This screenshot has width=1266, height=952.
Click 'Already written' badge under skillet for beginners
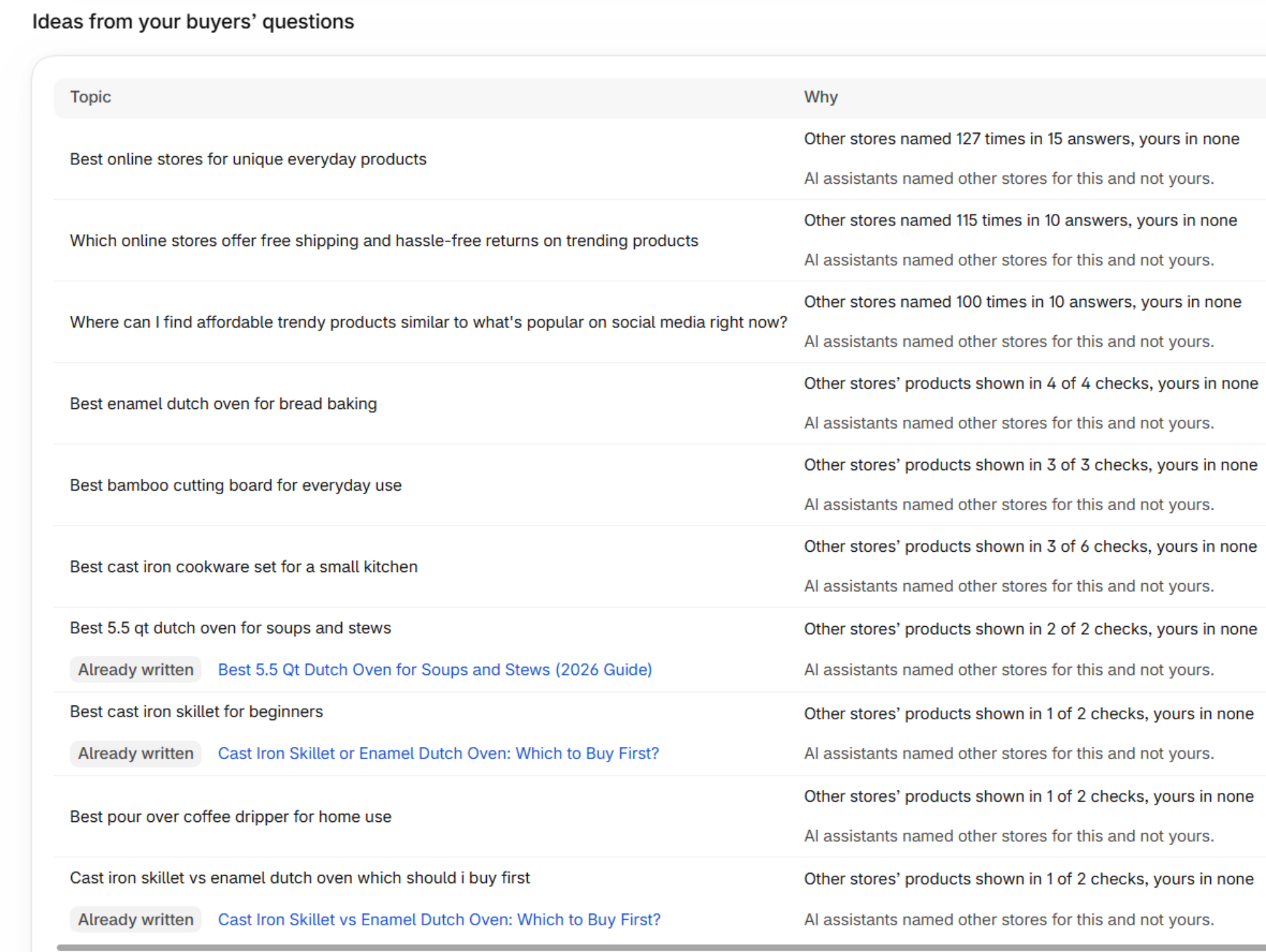[x=135, y=754]
